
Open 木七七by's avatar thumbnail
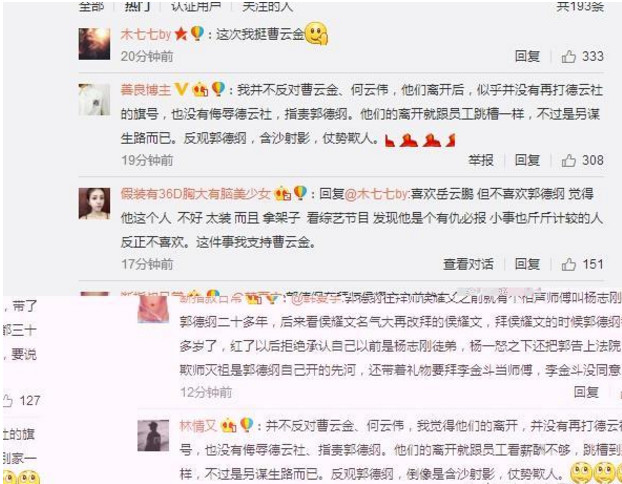tap(94, 44)
